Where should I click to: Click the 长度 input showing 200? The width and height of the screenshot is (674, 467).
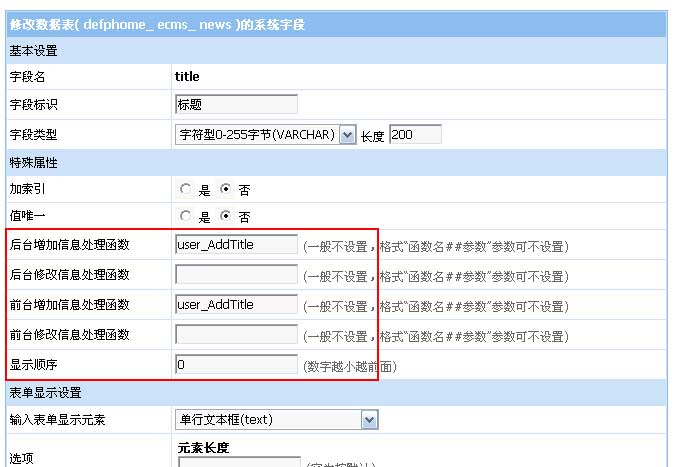(x=414, y=134)
